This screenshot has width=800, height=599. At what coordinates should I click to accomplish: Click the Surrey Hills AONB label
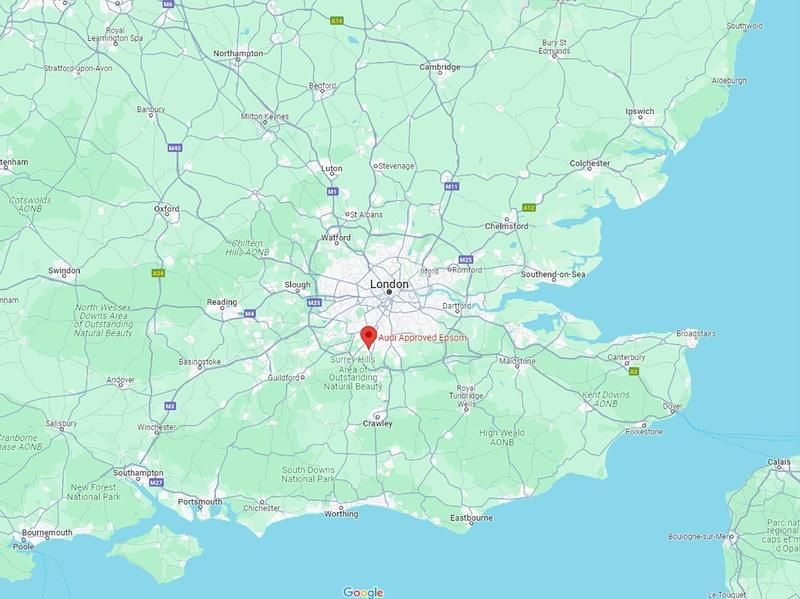tap(353, 373)
